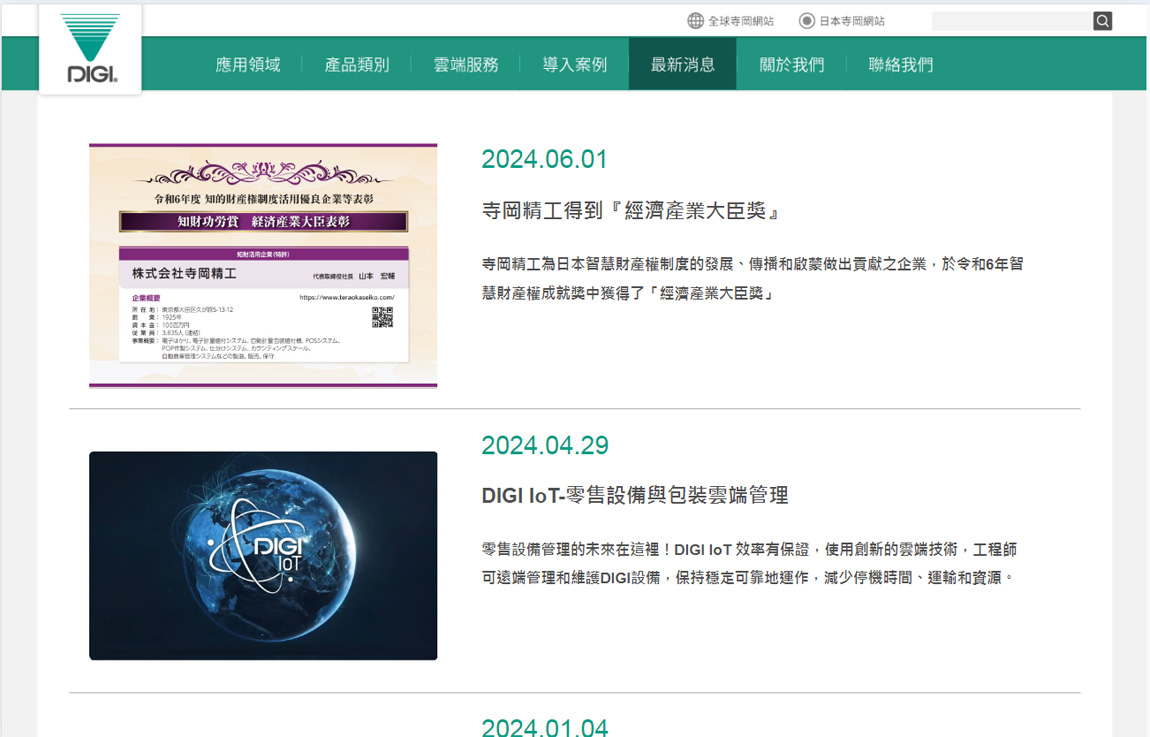Navigate to 聯絡我們 in the top bar
Screen dimensions: 1150x737
click(901, 65)
